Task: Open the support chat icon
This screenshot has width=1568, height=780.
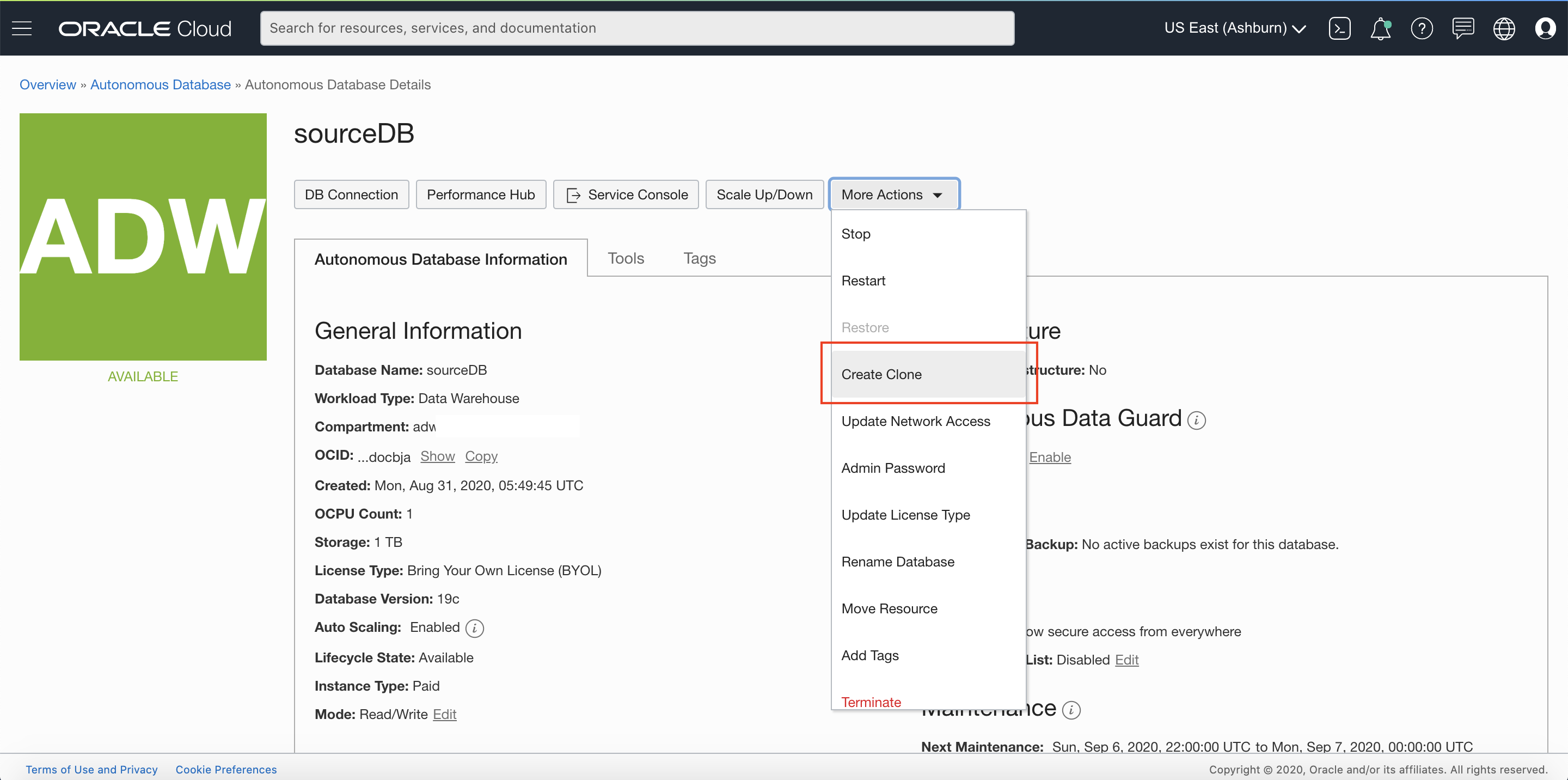Action: tap(1463, 28)
